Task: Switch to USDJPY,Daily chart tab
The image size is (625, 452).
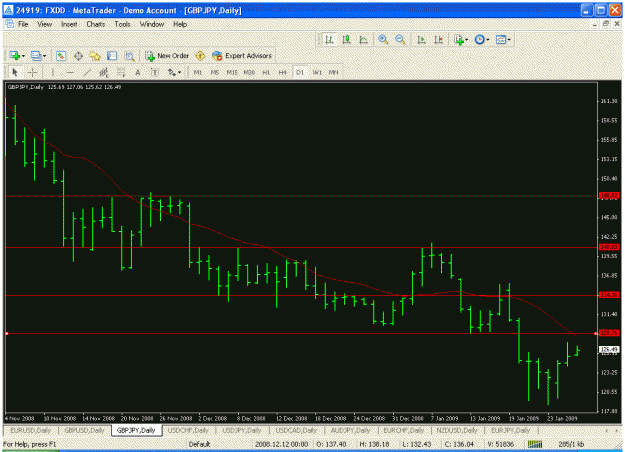Action: point(242,430)
